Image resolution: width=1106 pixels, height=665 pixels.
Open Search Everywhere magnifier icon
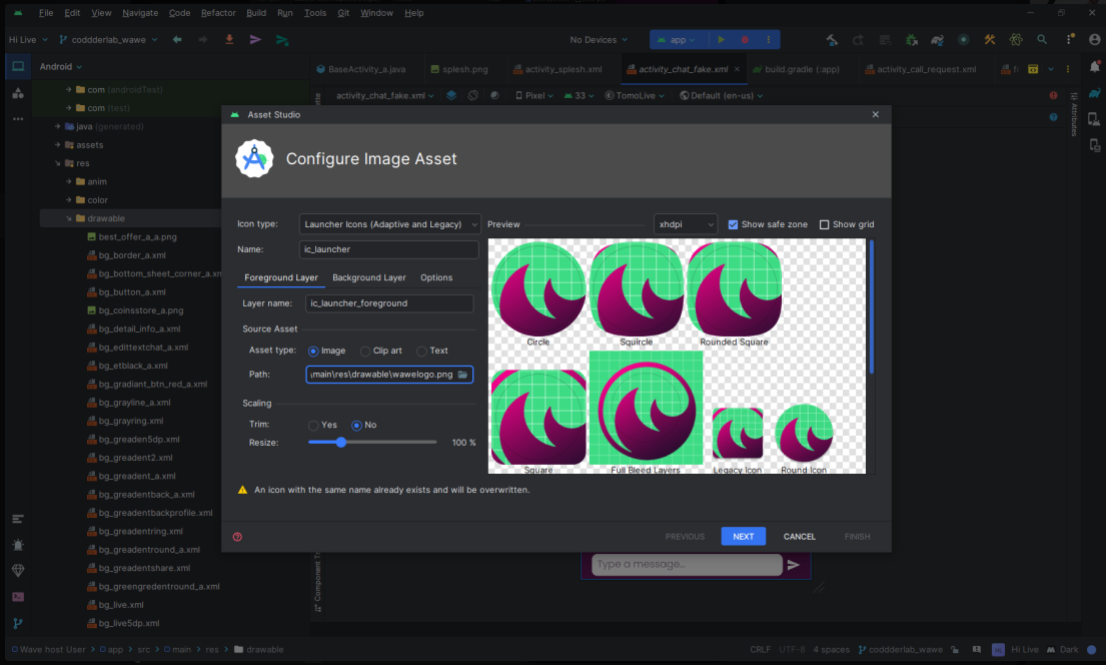pos(1042,40)
